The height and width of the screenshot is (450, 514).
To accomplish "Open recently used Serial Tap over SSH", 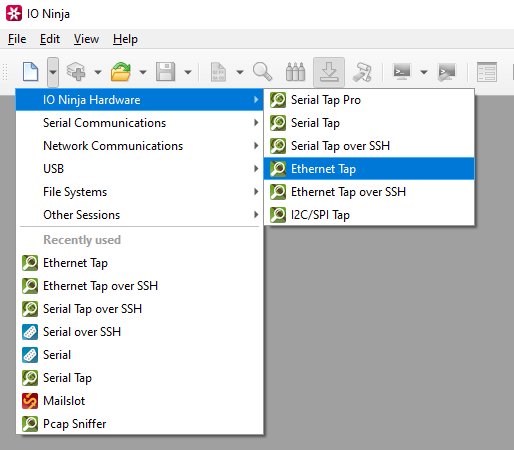I will coord(139,309).
